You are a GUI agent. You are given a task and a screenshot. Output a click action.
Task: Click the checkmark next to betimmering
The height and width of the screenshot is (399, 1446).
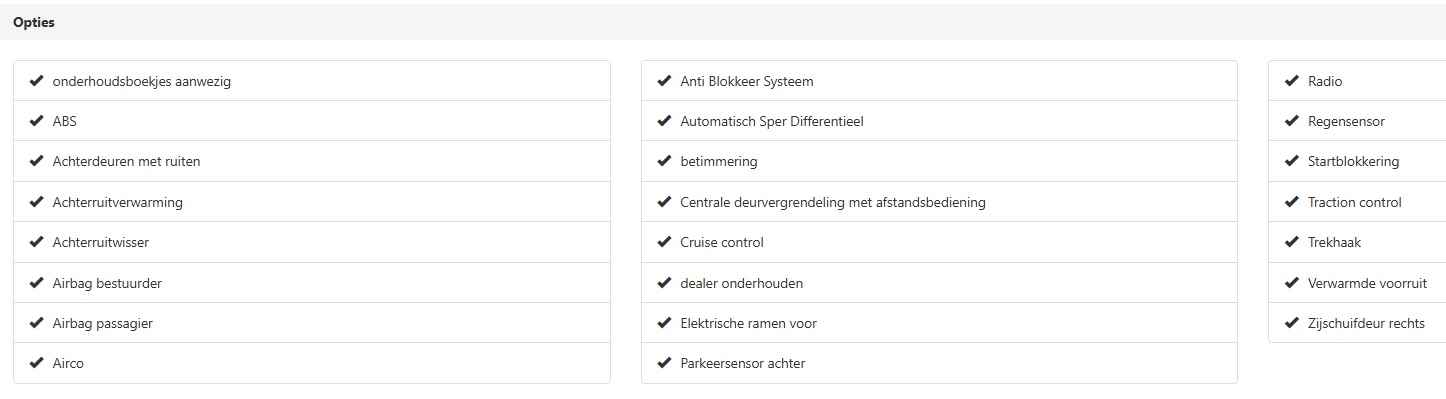(664, 161)
